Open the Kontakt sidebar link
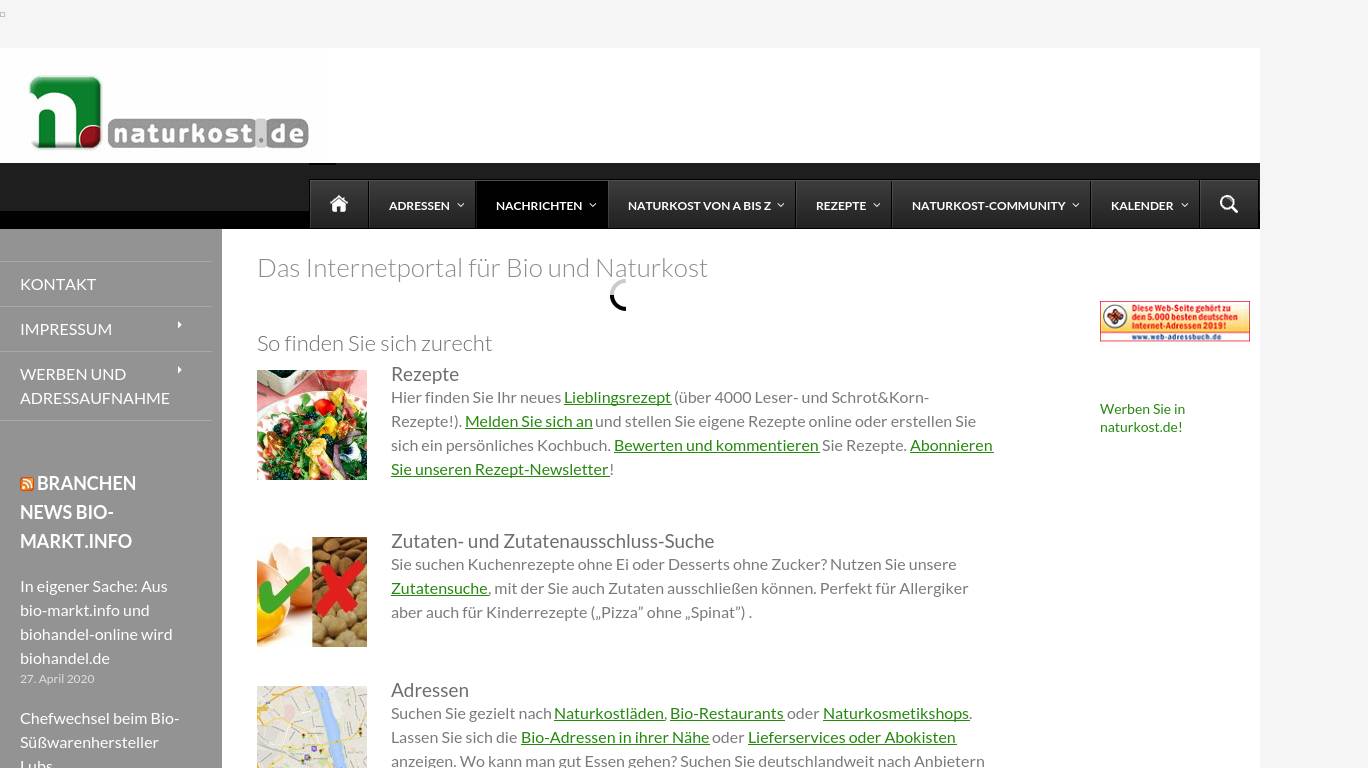Viewport: 1368px width, 768px height. (58, 284)
